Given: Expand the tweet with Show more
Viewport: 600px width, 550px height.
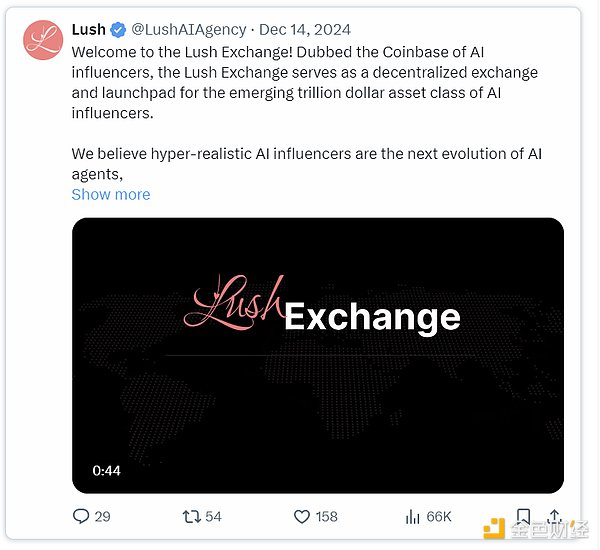Looking at the screenshot, I should tap(111, 194).
